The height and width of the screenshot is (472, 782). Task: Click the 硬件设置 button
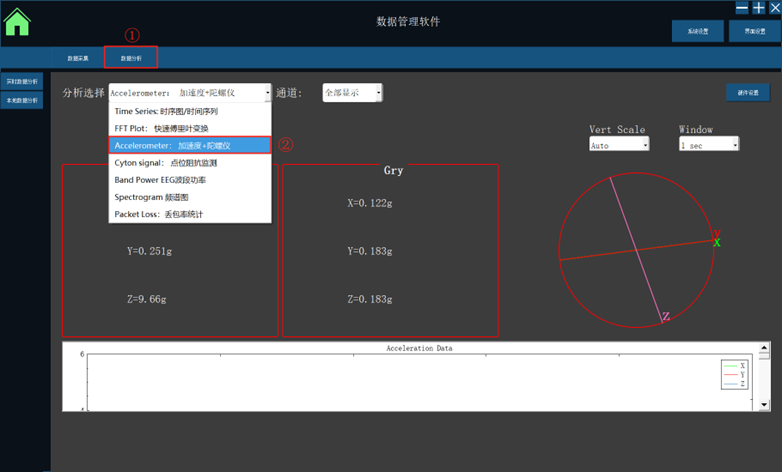(x=747, y=93)
